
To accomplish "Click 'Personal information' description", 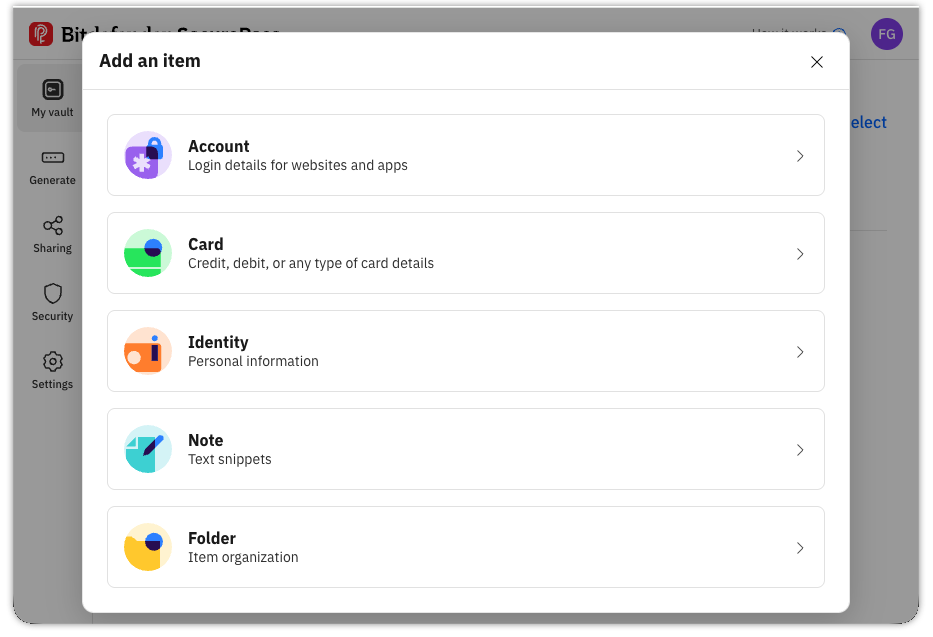I will coord(253,362).
